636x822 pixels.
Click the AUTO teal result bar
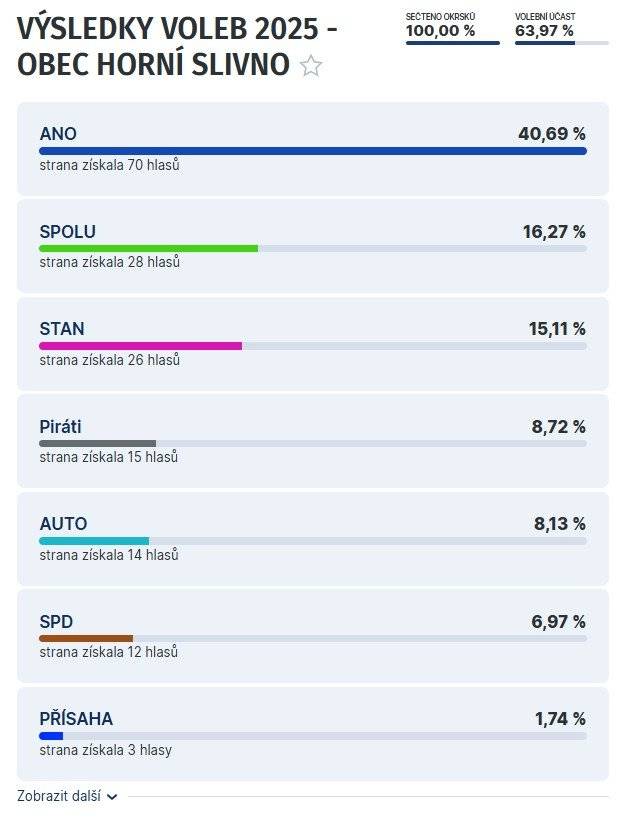pos(94,541)
